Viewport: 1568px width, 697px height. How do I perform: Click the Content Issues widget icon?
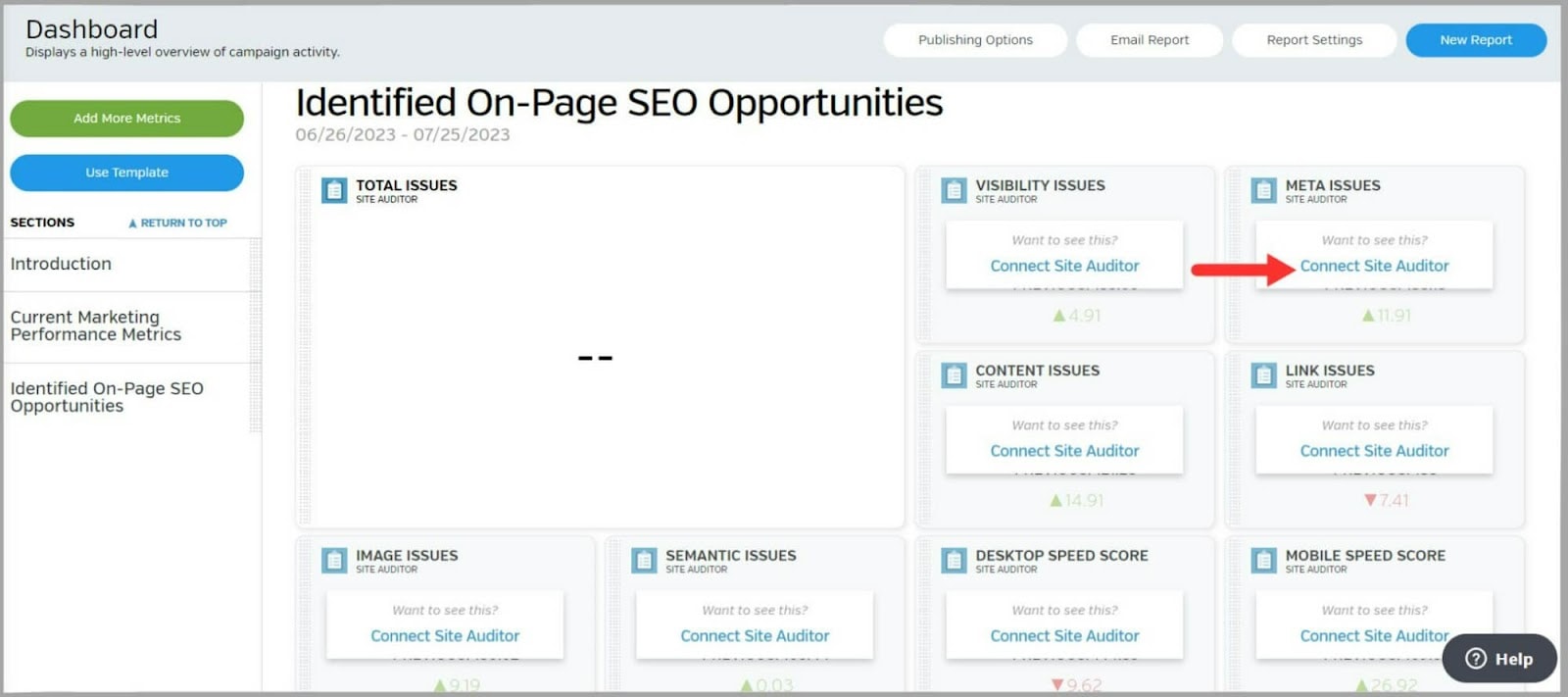[954, 375]
